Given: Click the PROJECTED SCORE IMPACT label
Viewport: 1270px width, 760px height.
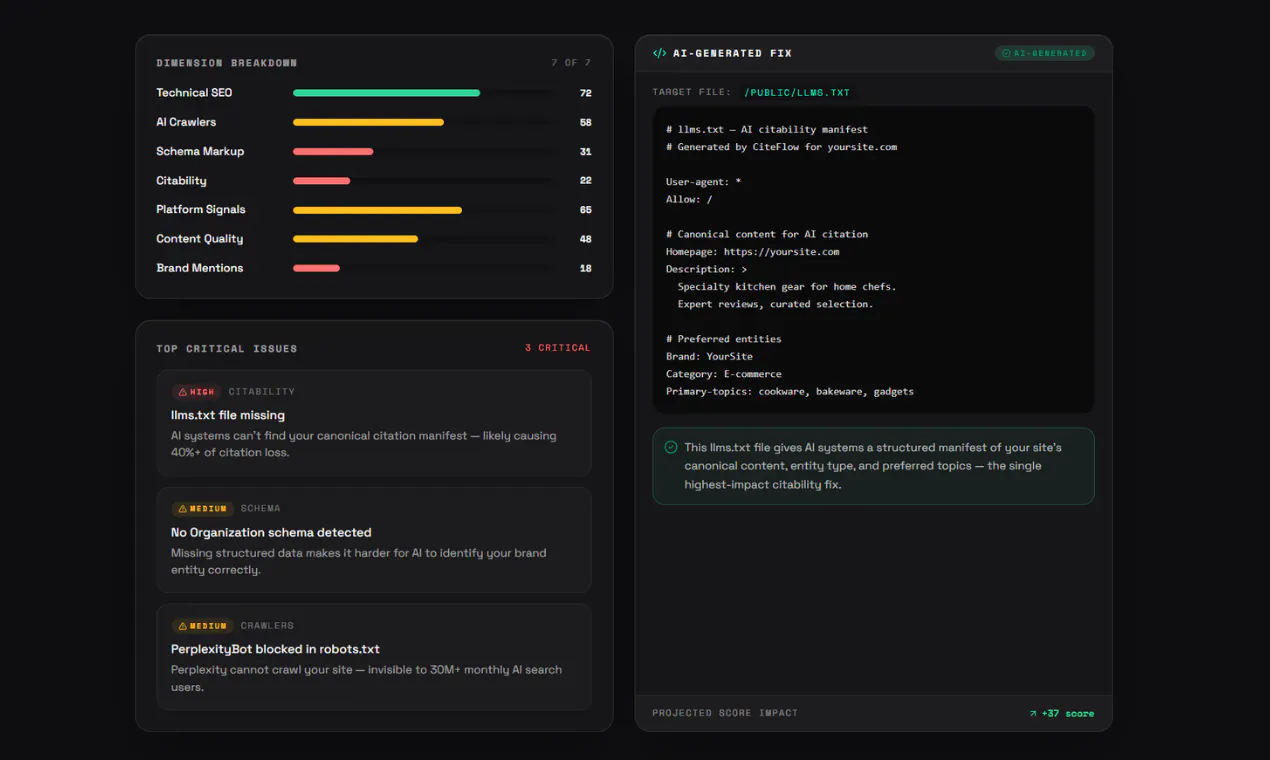Looking at the screenshot, I should (725, 713).
